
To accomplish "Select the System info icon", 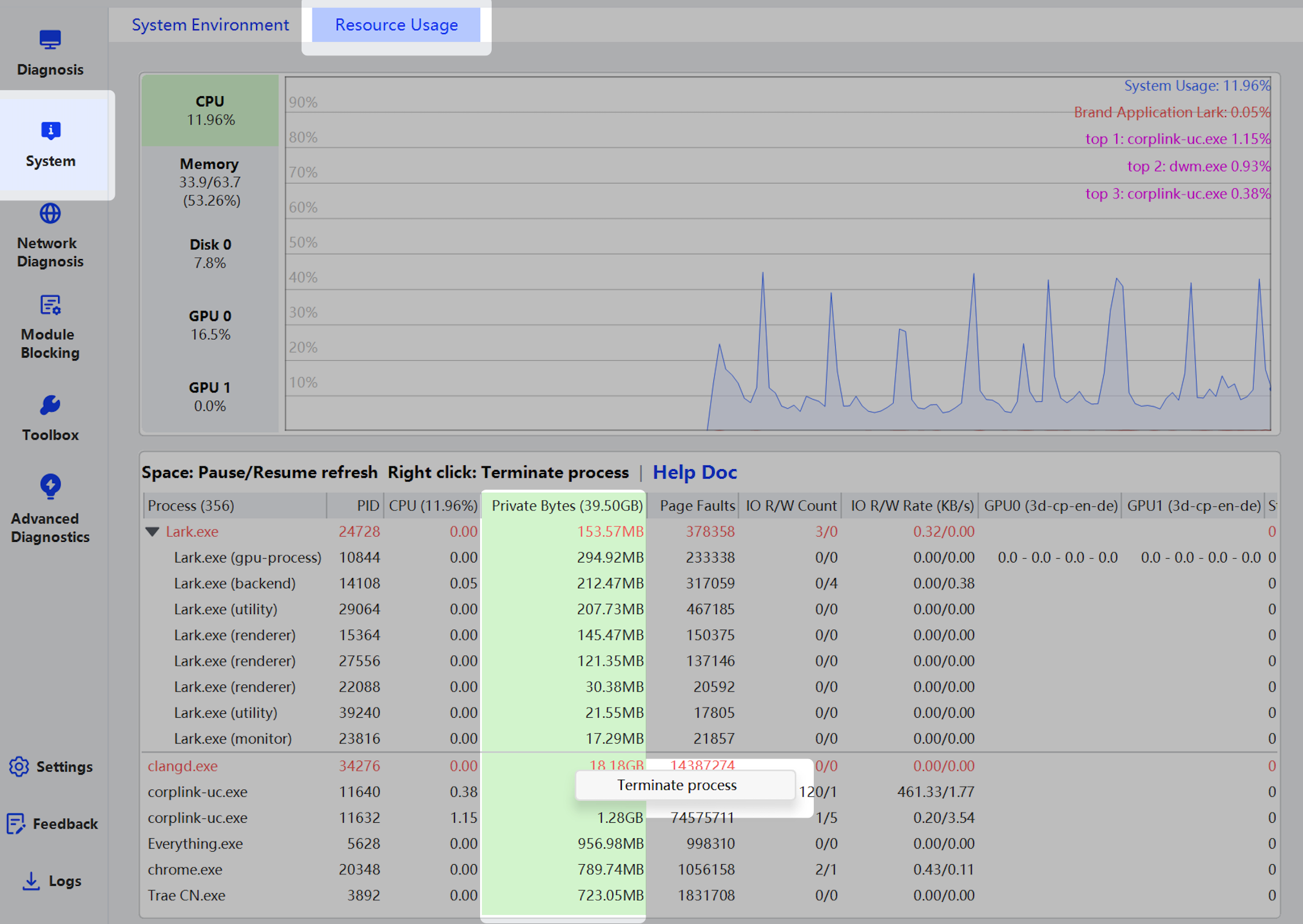I will tap(50, 131).
